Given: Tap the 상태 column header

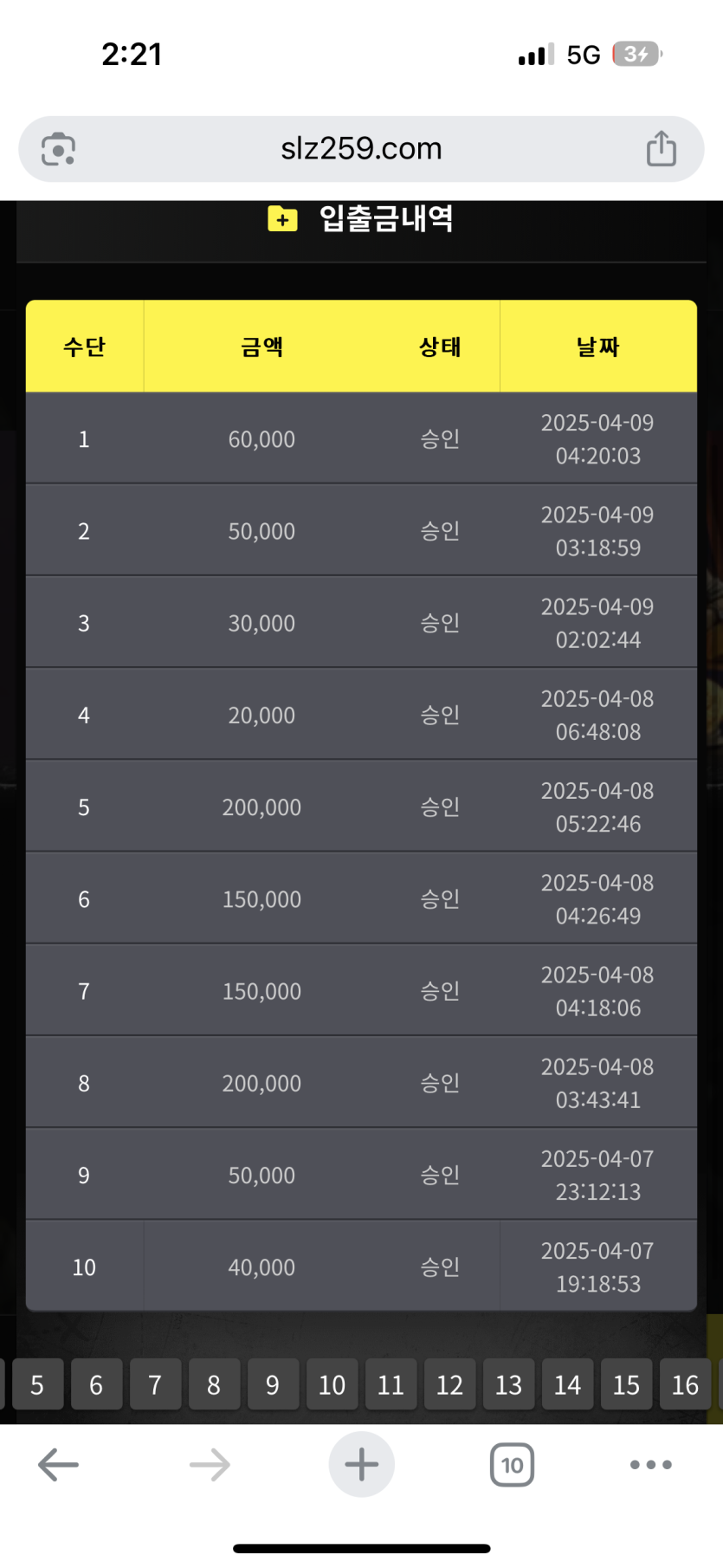Looking at the screenshot, I should (x=440, y=347).
